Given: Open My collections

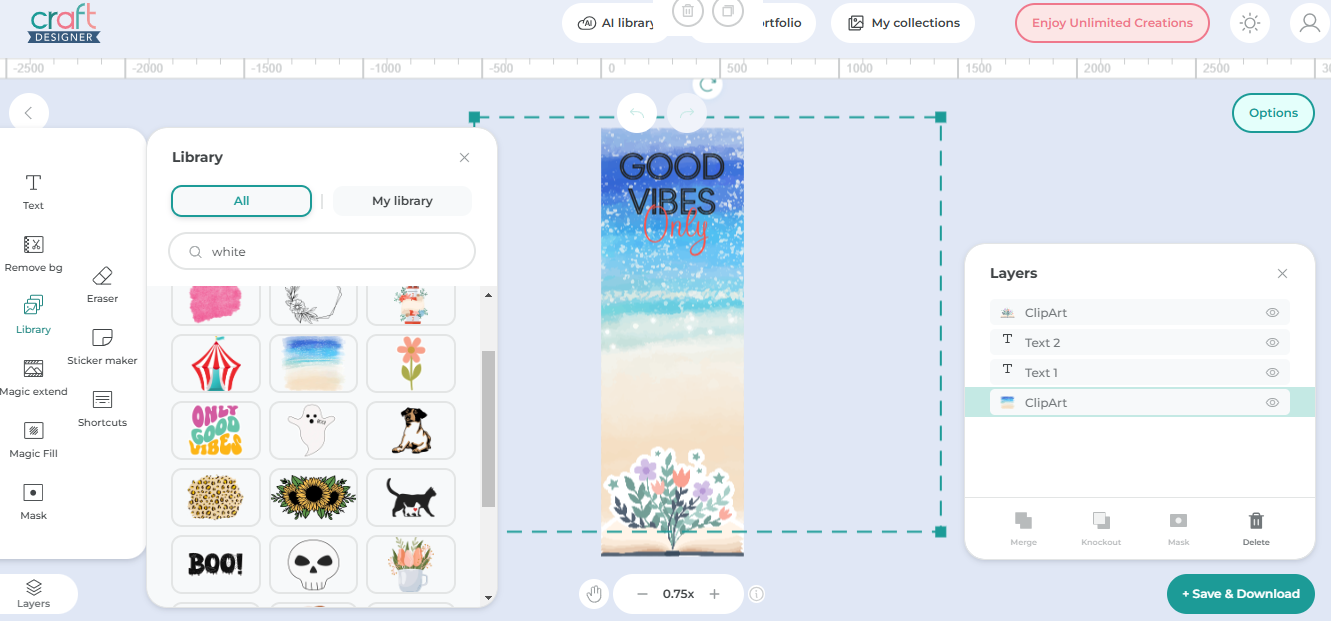Looking at the screenshot, I should tap(903, 23).
